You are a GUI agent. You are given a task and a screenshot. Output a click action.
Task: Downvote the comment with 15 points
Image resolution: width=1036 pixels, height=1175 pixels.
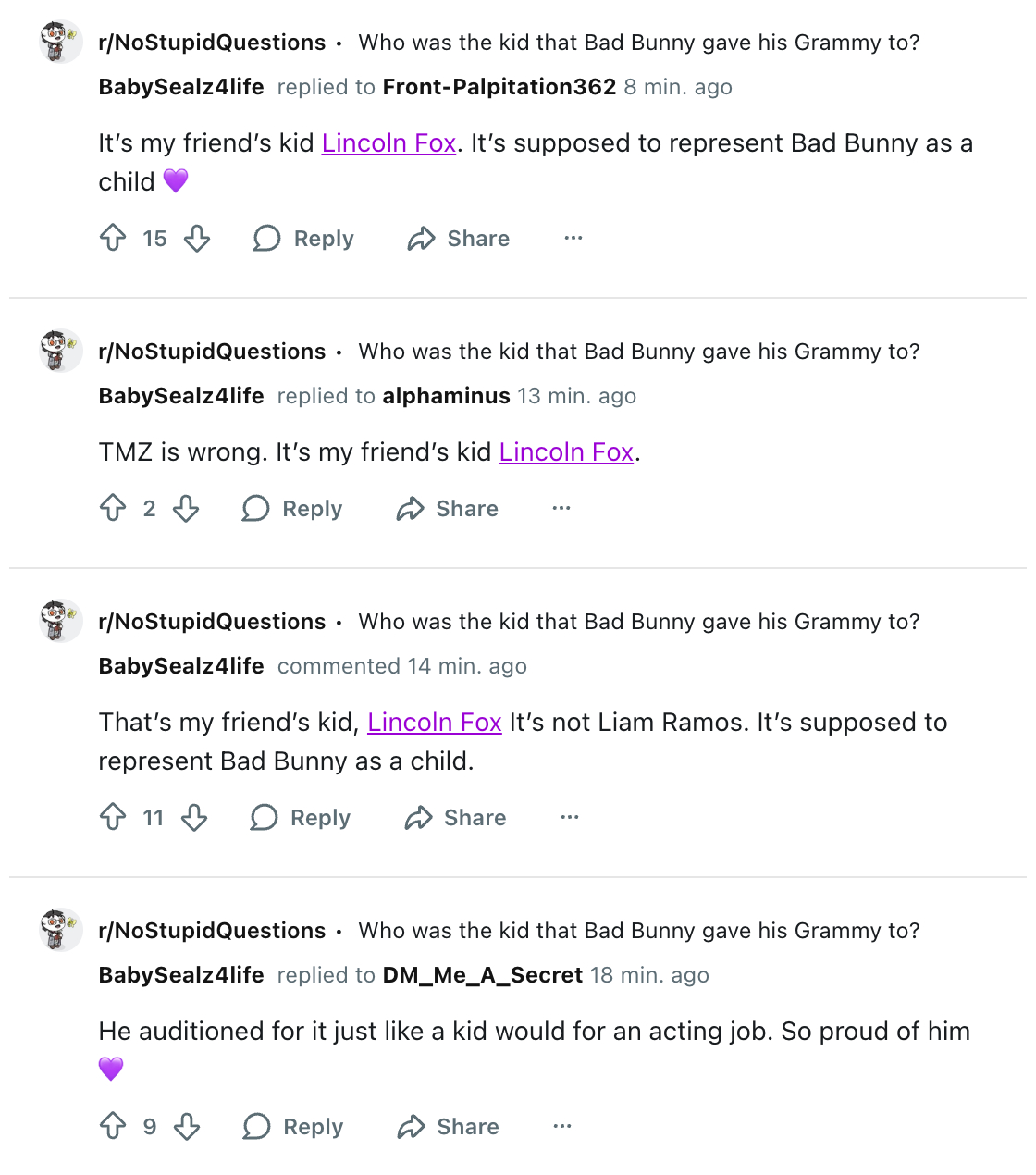197,238
